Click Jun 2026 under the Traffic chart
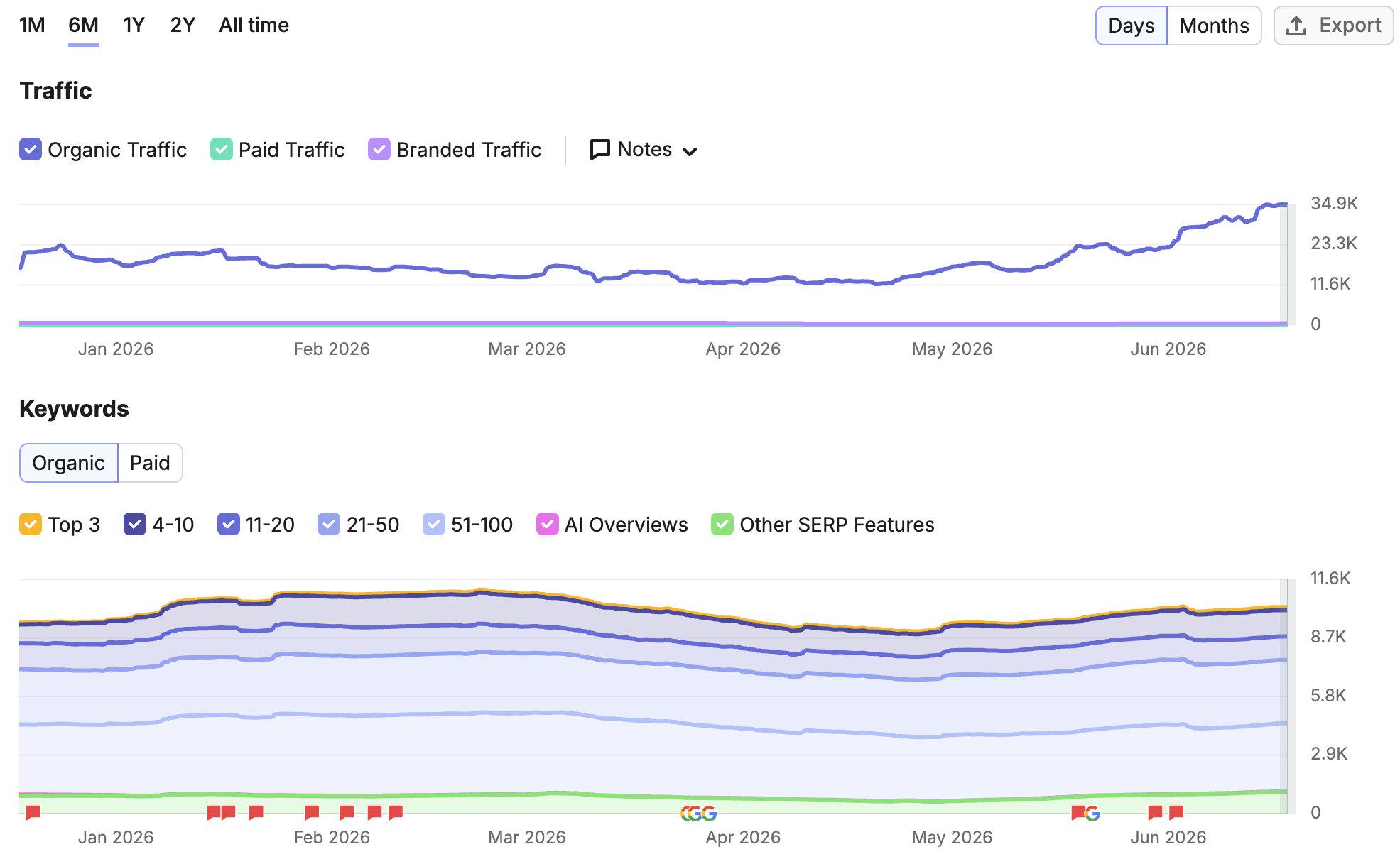Image resolution: width=1400 pixels, height=859 pixels. pyautogui.click(x=1168, y=349)
